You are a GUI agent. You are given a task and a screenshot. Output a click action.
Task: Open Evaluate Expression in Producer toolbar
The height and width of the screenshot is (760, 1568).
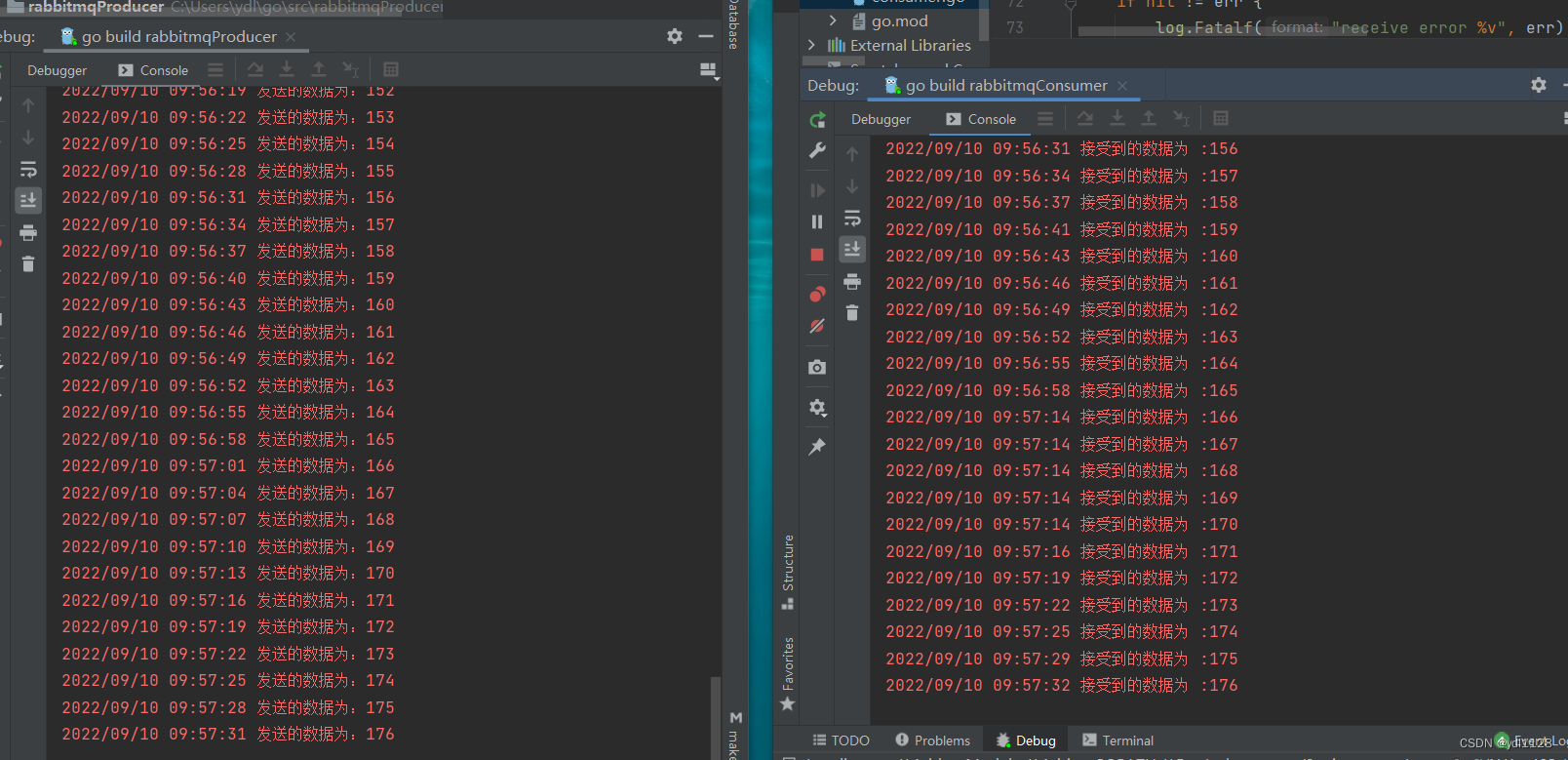tap(391, 69)
